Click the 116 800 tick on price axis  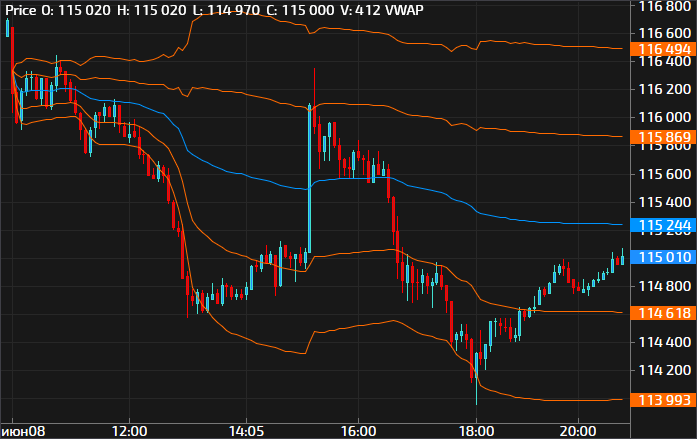664,6
